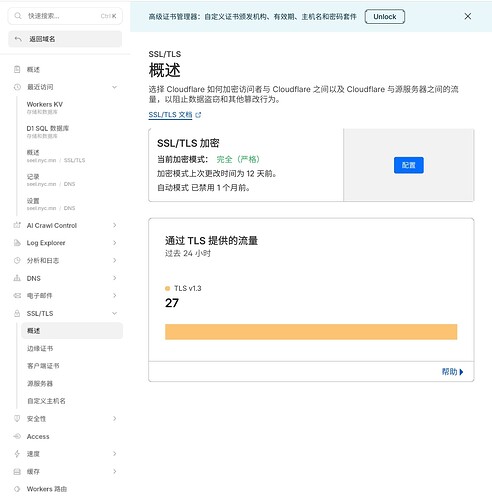Click the orange TLS v1.3 legend dot
The image size is (492, 500).
coord(167,288)
